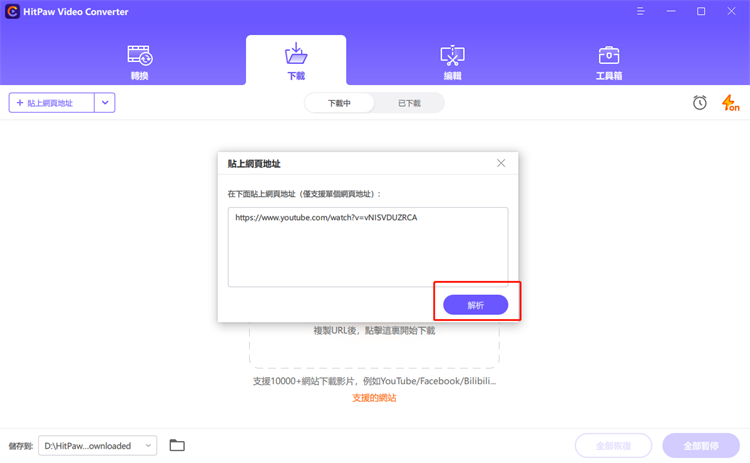Switch to the 編輯 (Edit) tab
750x463 pixels.
pyautogui.click(x=452, y=62)
